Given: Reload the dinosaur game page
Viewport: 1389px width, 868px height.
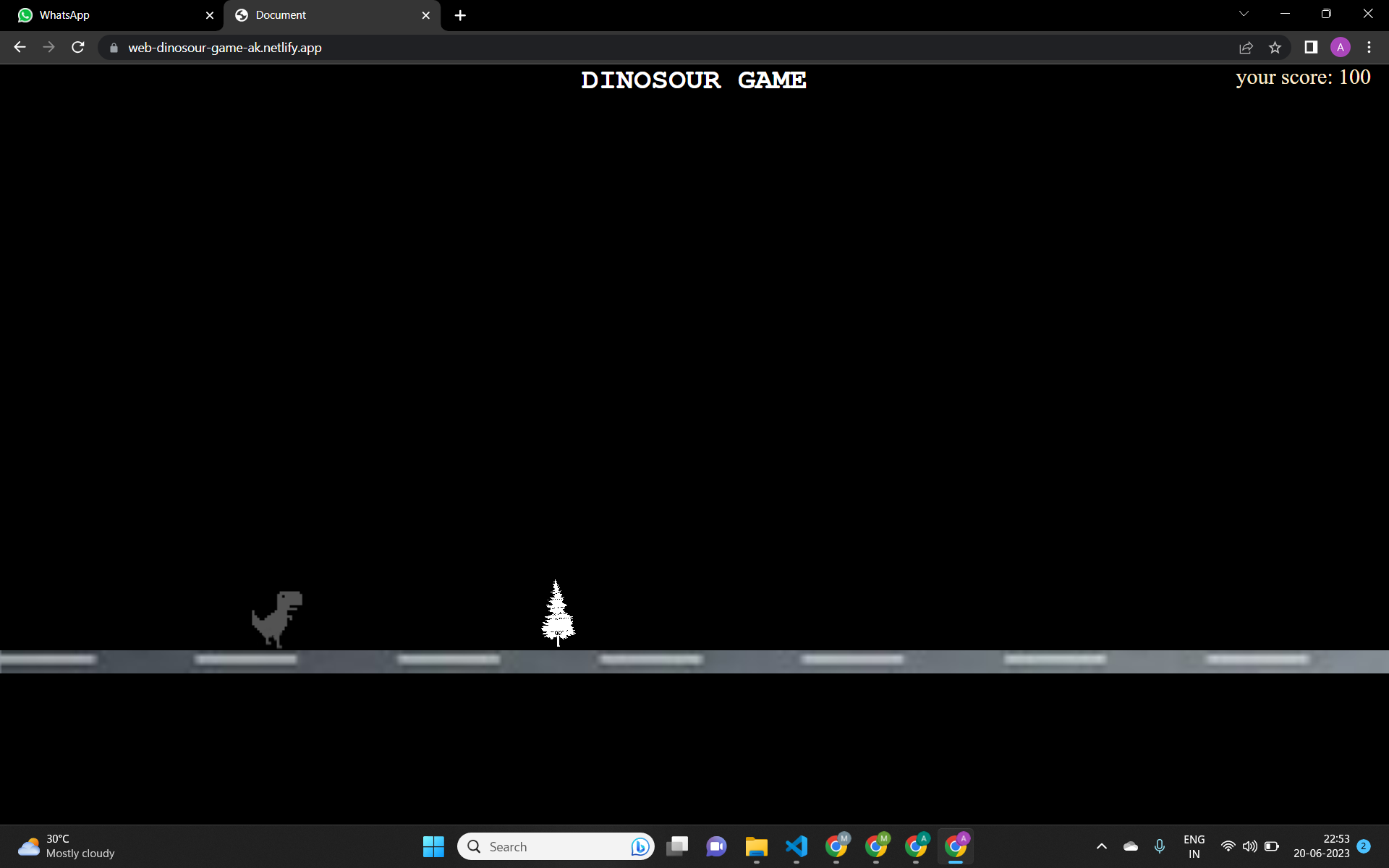Looking at the screenshot, I should click(x=78, y=47).
